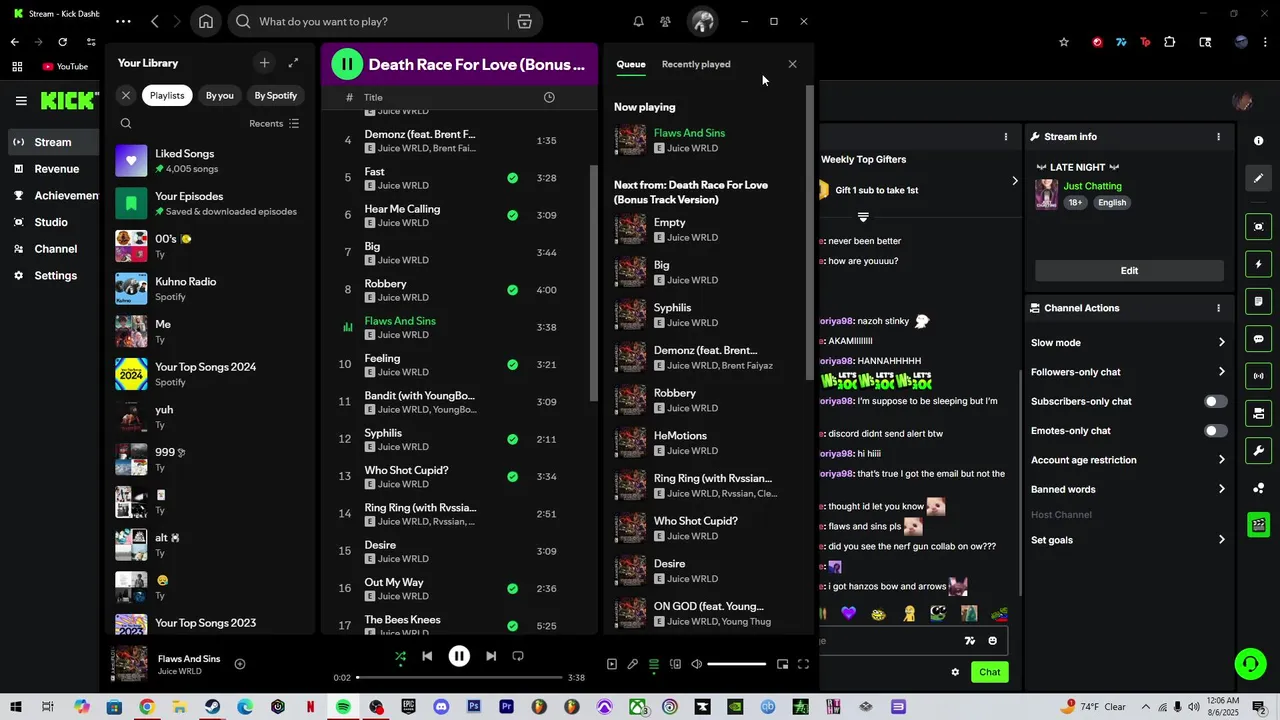Screen dimensions: 1280x720
Task: Expand Weekly Top Gifters arrow
Action: tap(1015, 181)
